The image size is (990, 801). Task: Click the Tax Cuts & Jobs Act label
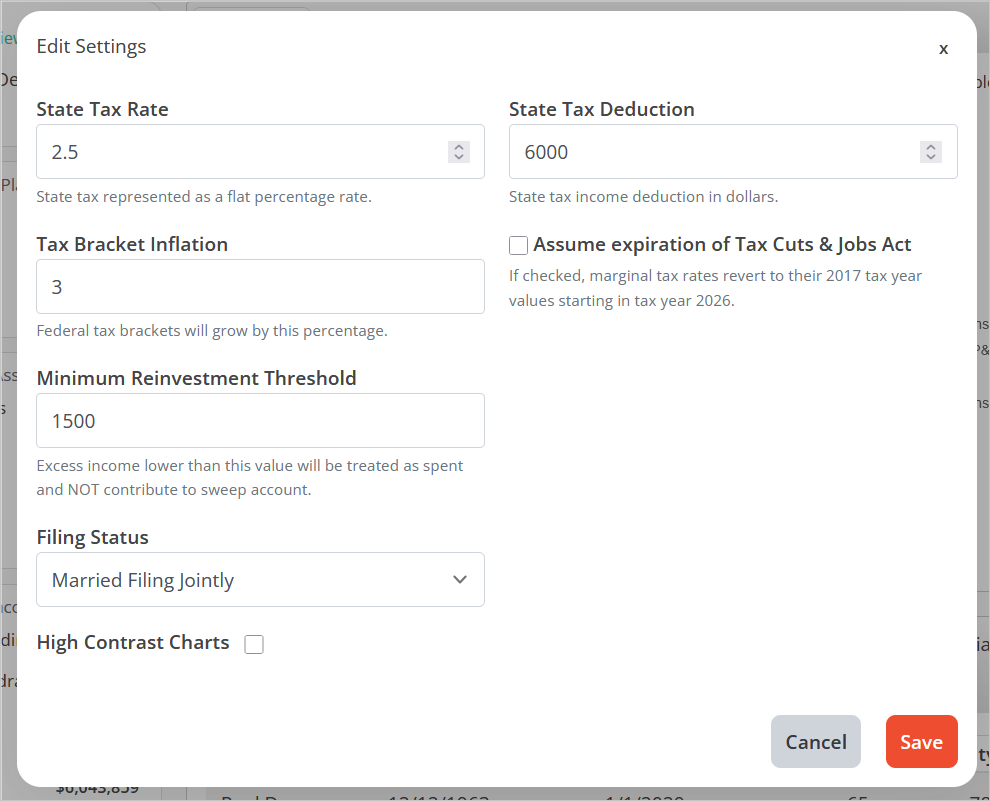722,245
